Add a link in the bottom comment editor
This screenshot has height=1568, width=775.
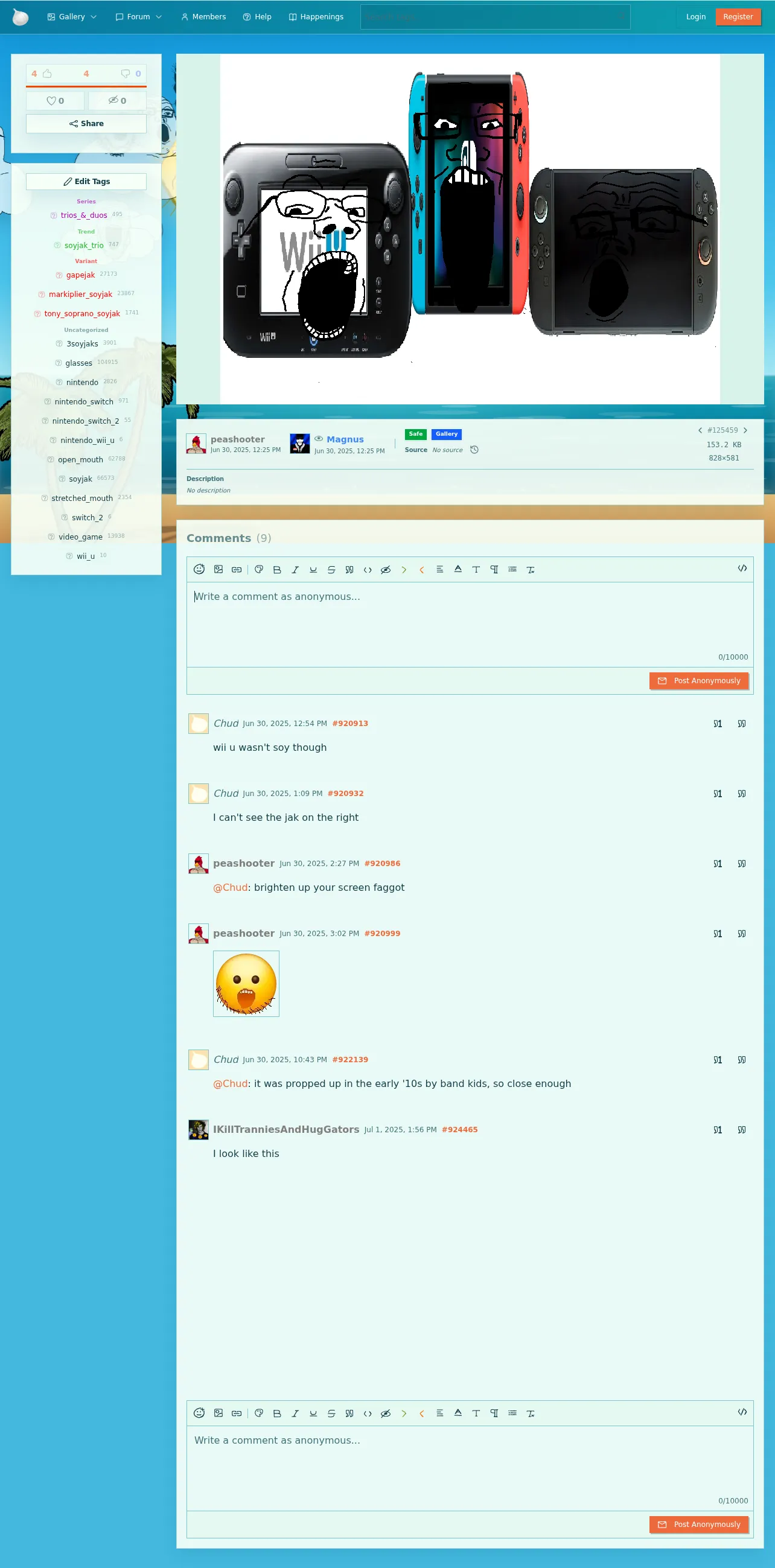point(237,1413)
